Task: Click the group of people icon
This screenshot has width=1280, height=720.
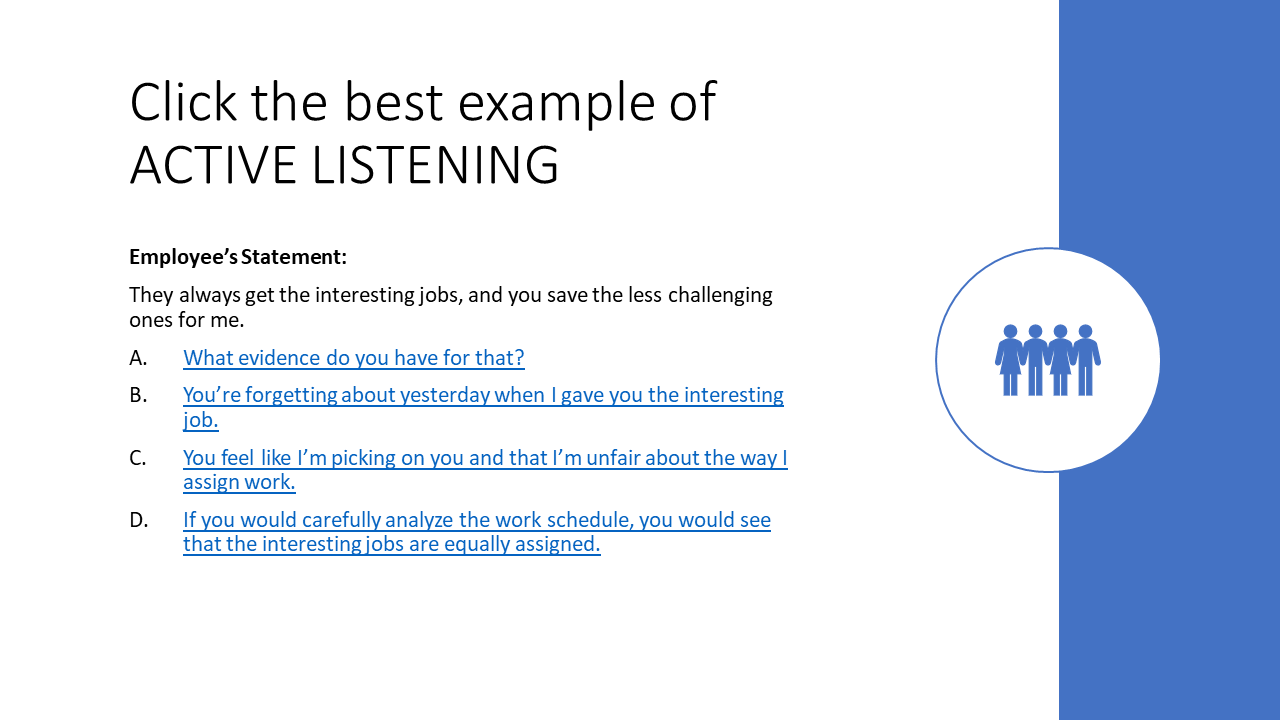Action: pyautogui.click(x=1048, y=360)
